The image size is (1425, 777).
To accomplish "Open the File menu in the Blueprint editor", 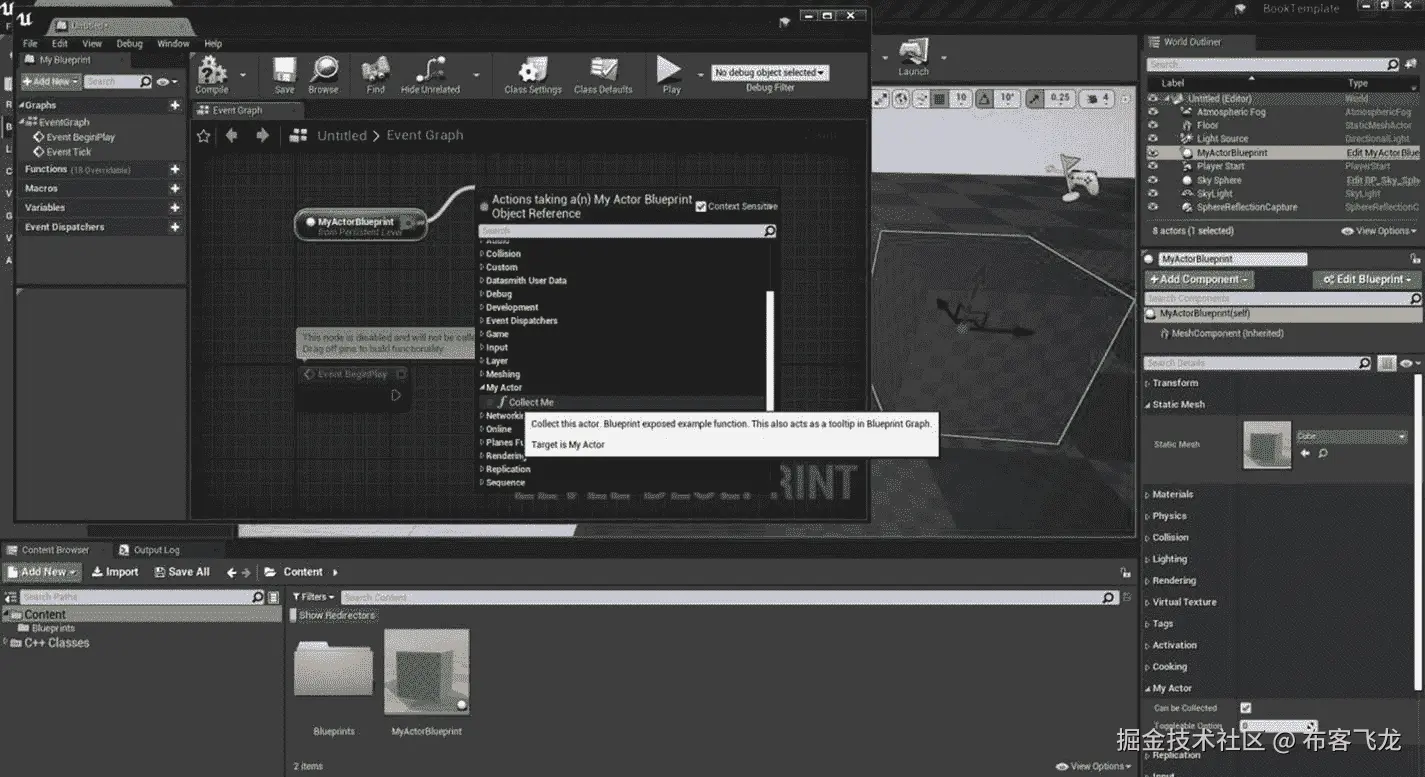I will point(30,44).
